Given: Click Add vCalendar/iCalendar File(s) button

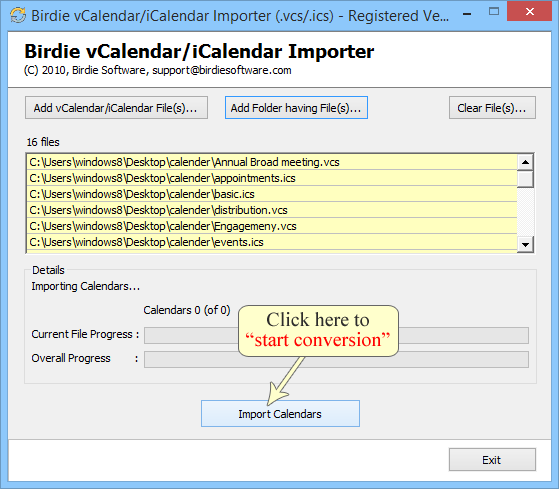Looking at the screenshot, I should click(x=116, y=108).
